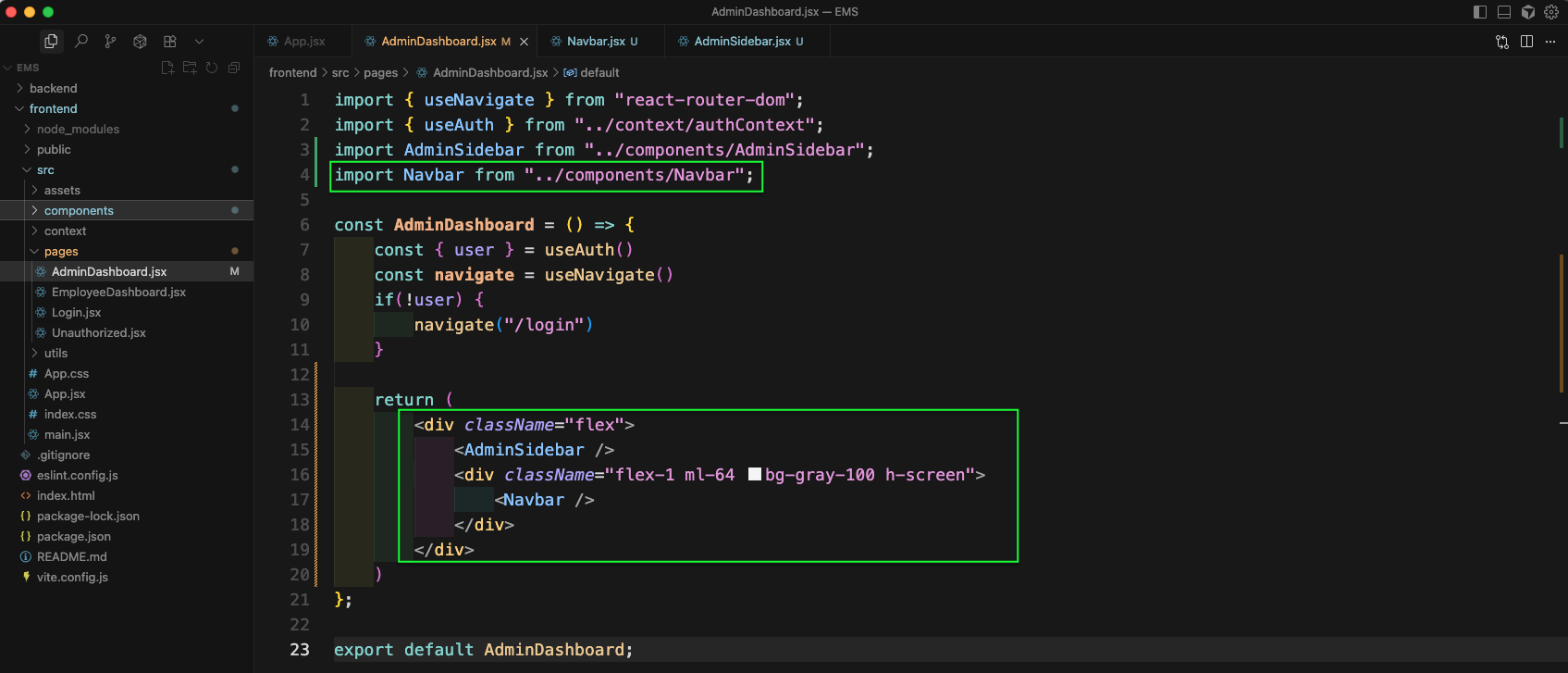Close the AdminDashboard.jsx tab
This screenshot has width=1568, height=673.
524,42
